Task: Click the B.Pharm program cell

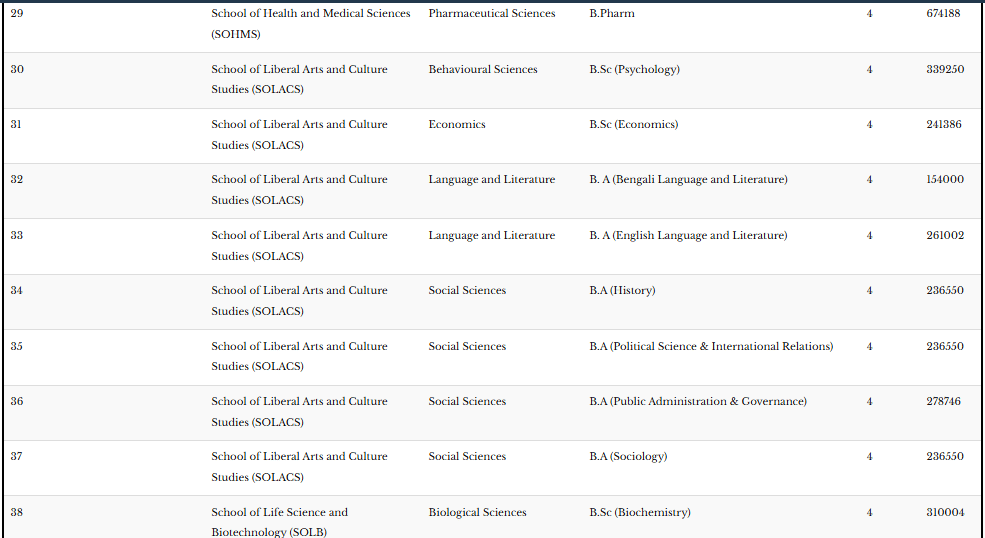Action: (x=612, y=14)
